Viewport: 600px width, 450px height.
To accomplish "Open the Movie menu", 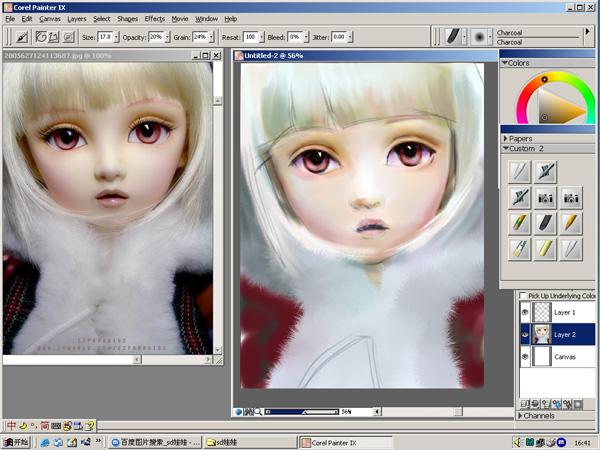I will (180, 19).
